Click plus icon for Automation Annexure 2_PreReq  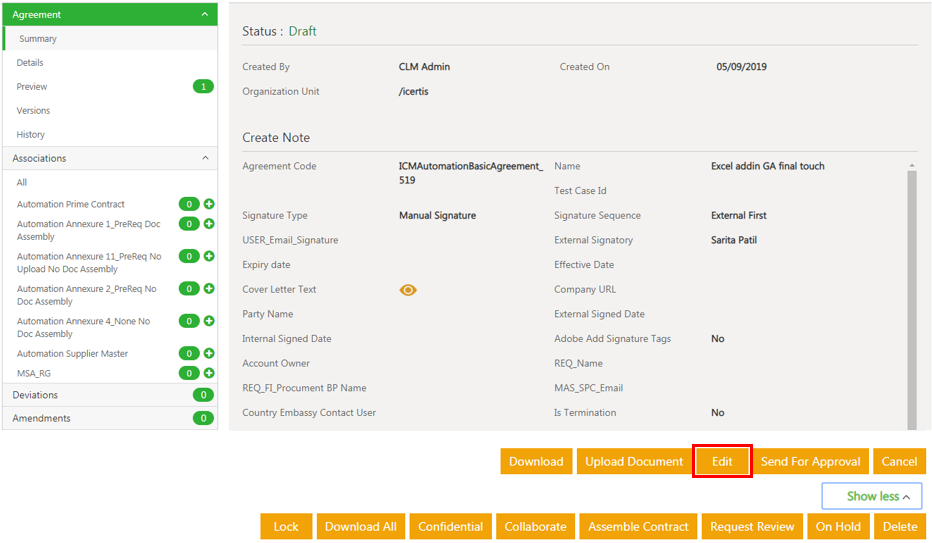click(209, 289)
